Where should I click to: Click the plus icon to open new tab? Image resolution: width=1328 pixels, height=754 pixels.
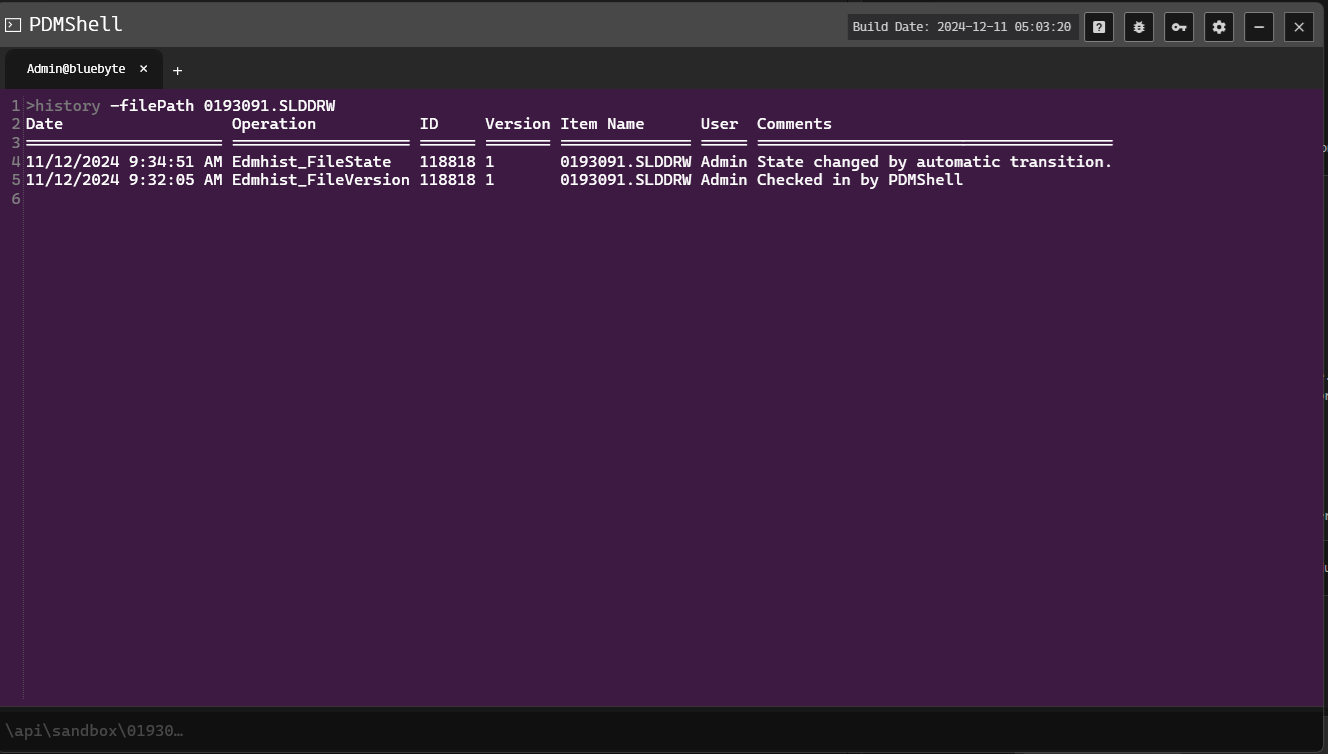(x=177, y=70)
